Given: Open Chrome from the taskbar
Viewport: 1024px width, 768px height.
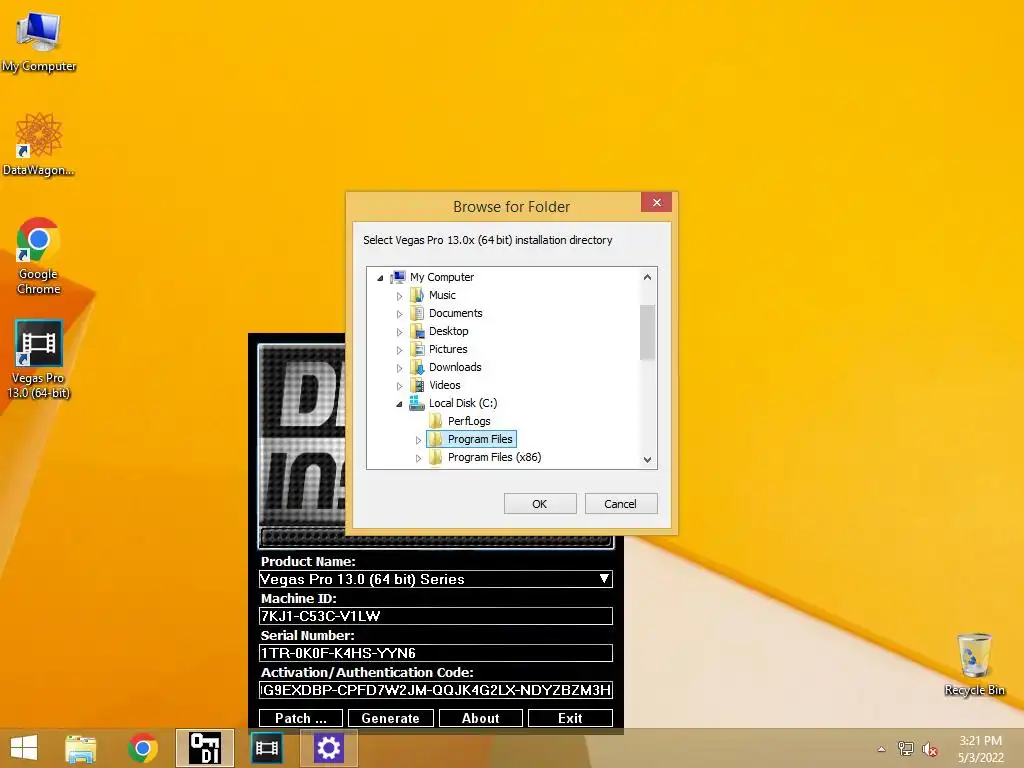Looking at the screenshot, I should [142, 748].
